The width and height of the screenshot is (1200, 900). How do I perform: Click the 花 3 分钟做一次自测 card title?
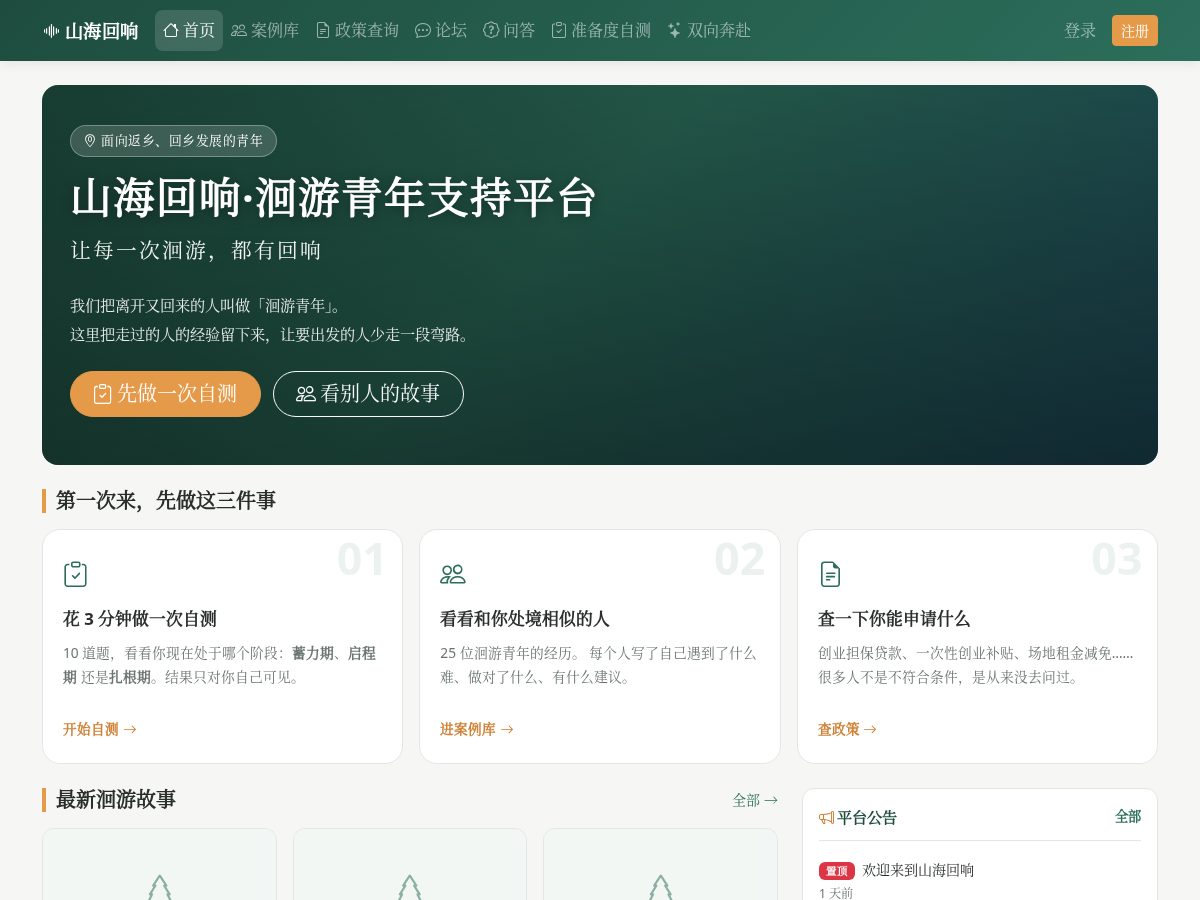click(x=140, y=619)
